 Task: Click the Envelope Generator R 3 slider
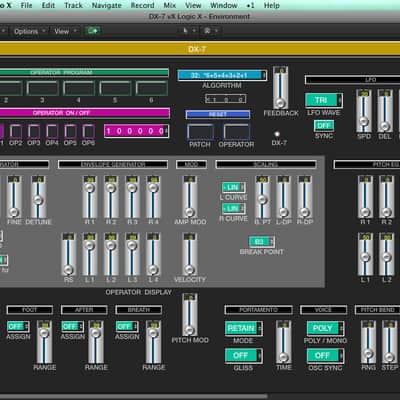tap(132, 197)
